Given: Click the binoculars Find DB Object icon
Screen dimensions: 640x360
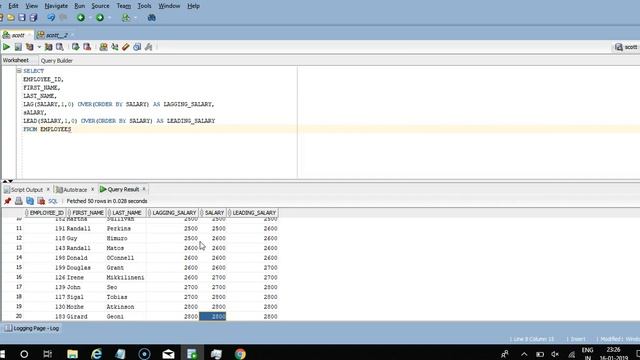Looking at the screenshot, I should [151, 18].
